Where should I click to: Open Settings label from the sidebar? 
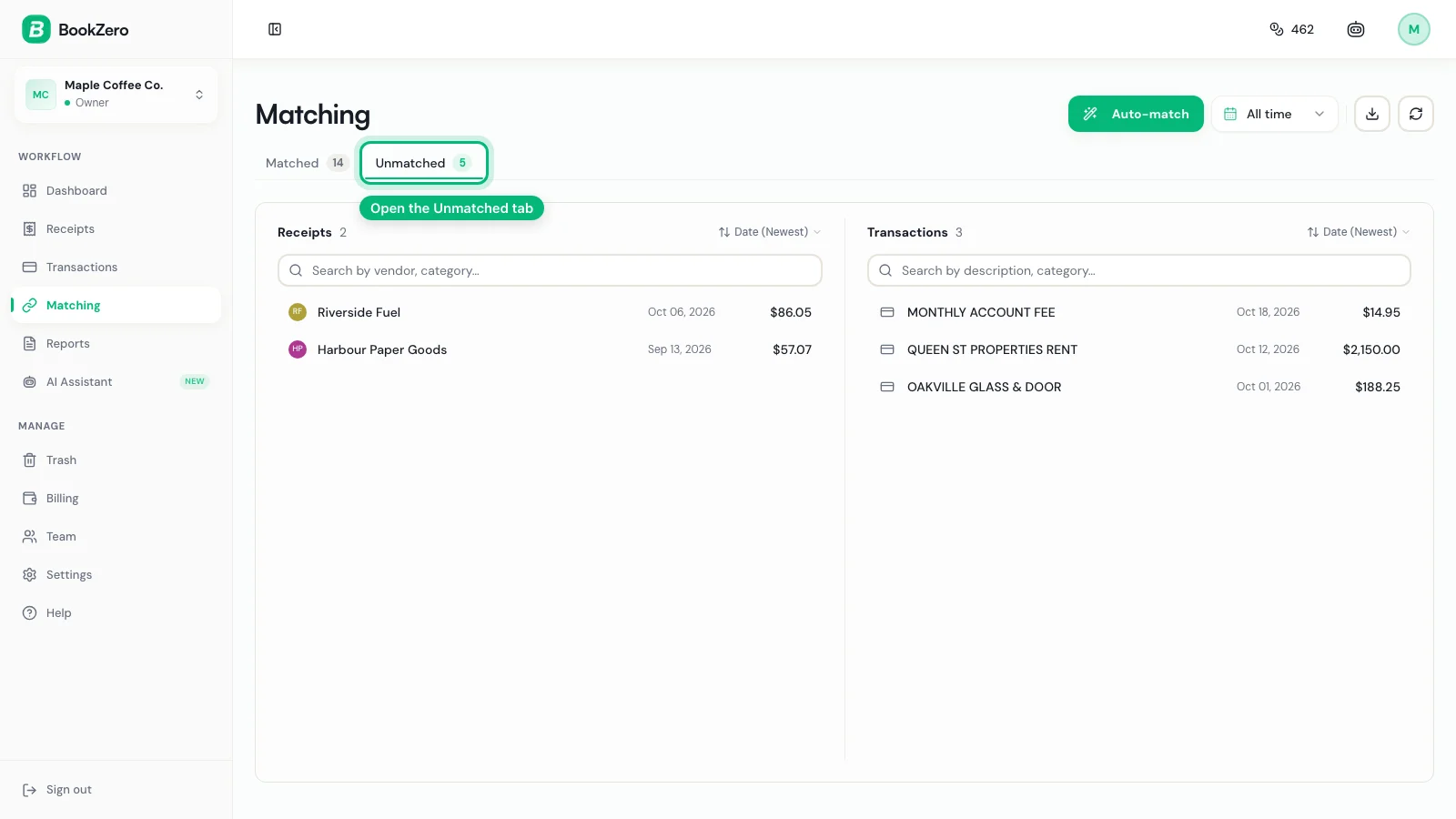pyautogui.click(x=69, y=574)
